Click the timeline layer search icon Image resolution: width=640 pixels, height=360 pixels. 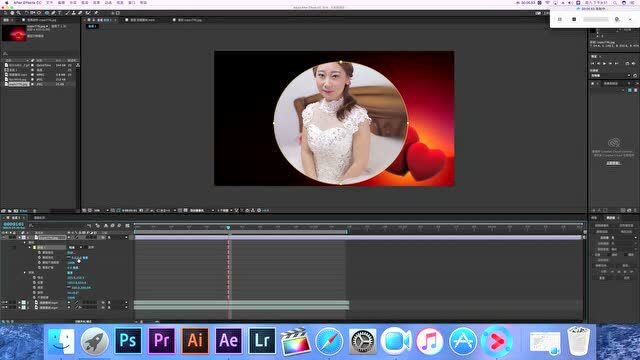31,225
